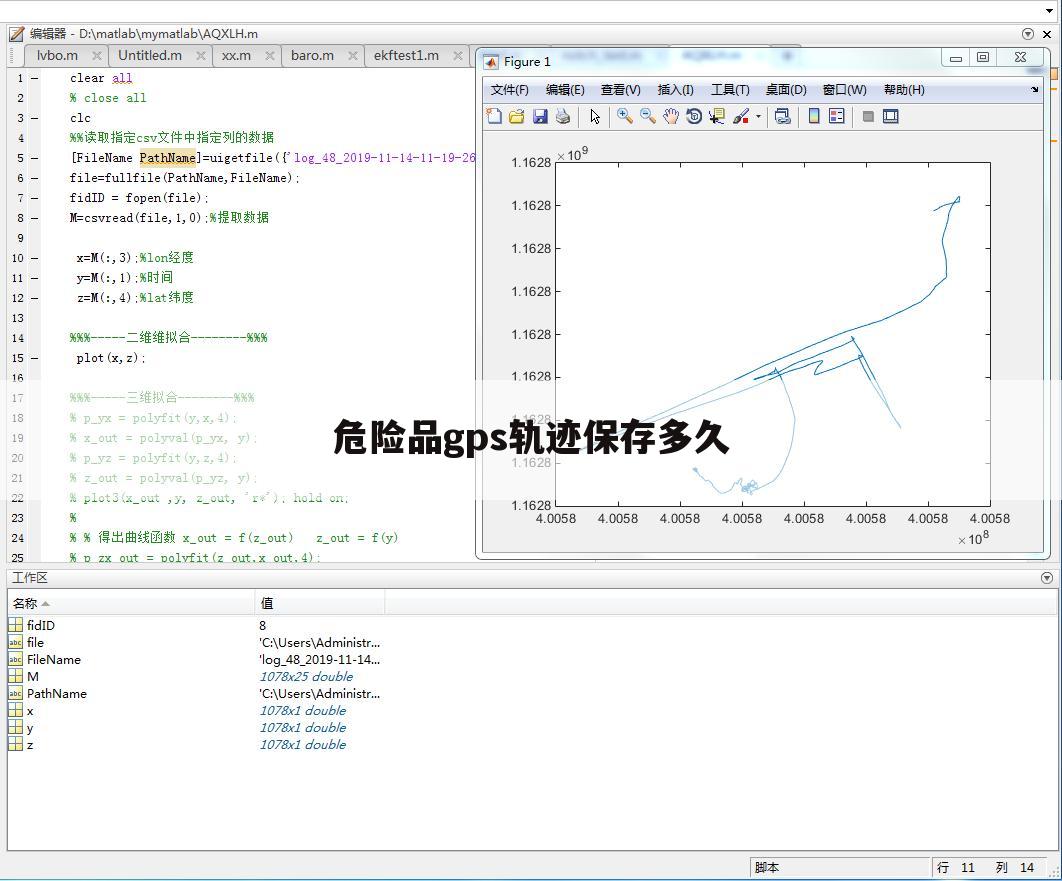Open the 编辑(E) menu in Figure 1
Screen dimensions: 1062x881
click(x=565, y=90)
